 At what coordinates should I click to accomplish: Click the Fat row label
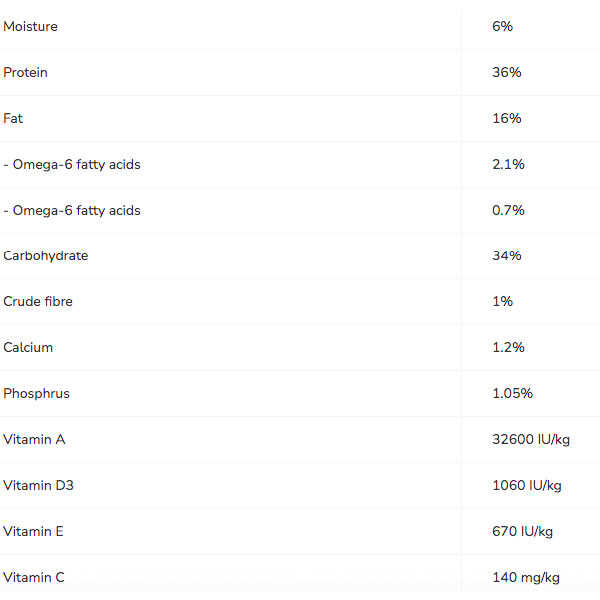click(13, 118)
